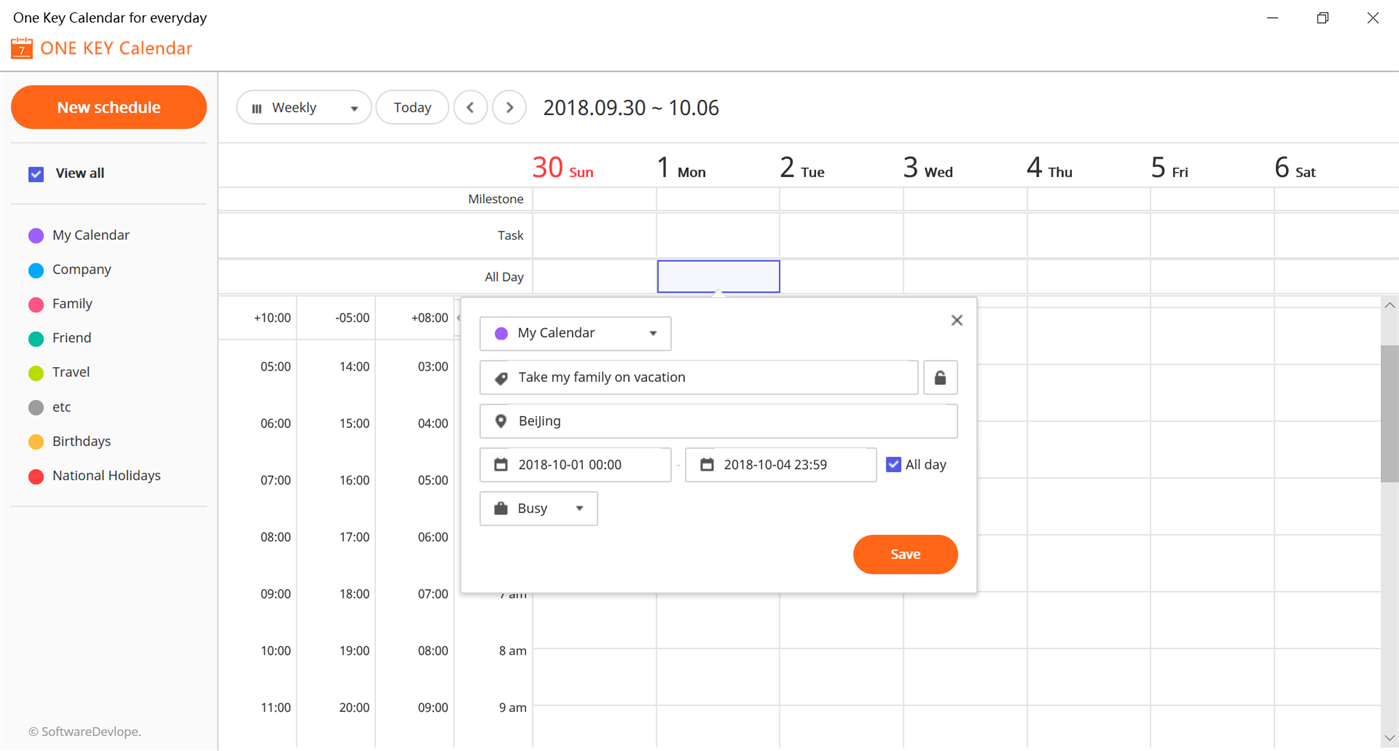Open the end date calendar icon
Viewport: 1399px width, 751px height.
click(x=708, y=464)
